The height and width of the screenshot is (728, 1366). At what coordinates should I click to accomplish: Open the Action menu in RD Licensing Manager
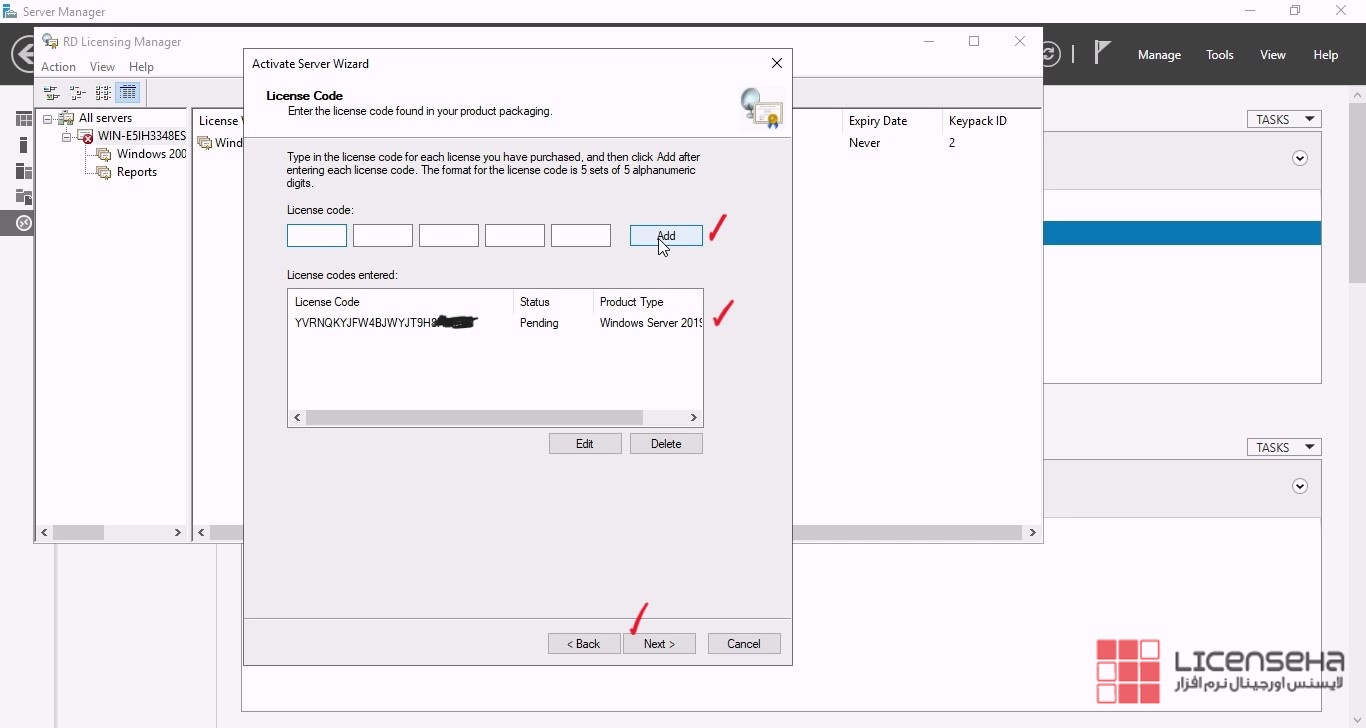coord(58,67)
